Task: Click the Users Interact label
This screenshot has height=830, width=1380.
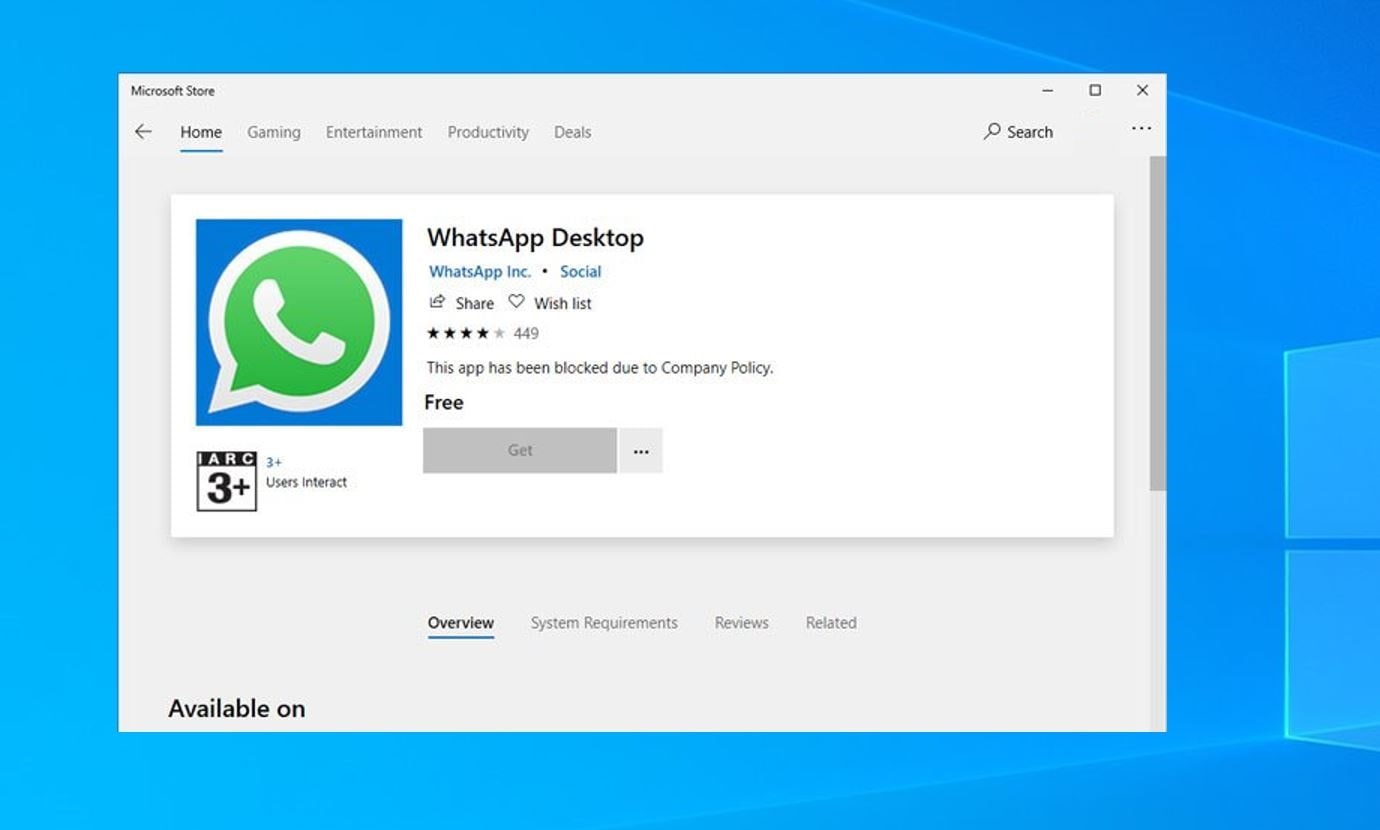Action: click(306, 482)
